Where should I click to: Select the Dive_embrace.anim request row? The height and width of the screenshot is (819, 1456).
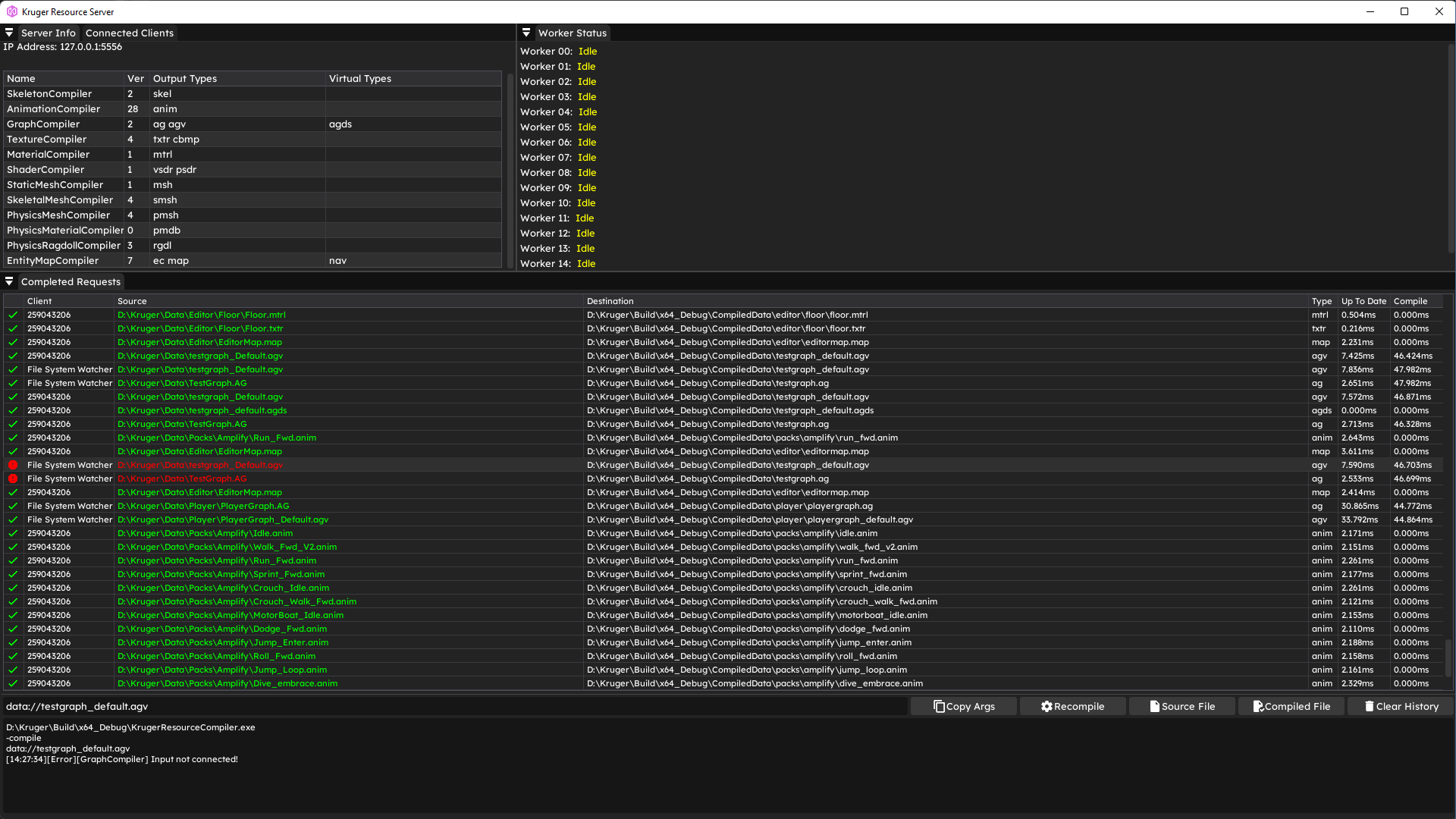pos(227,683)
